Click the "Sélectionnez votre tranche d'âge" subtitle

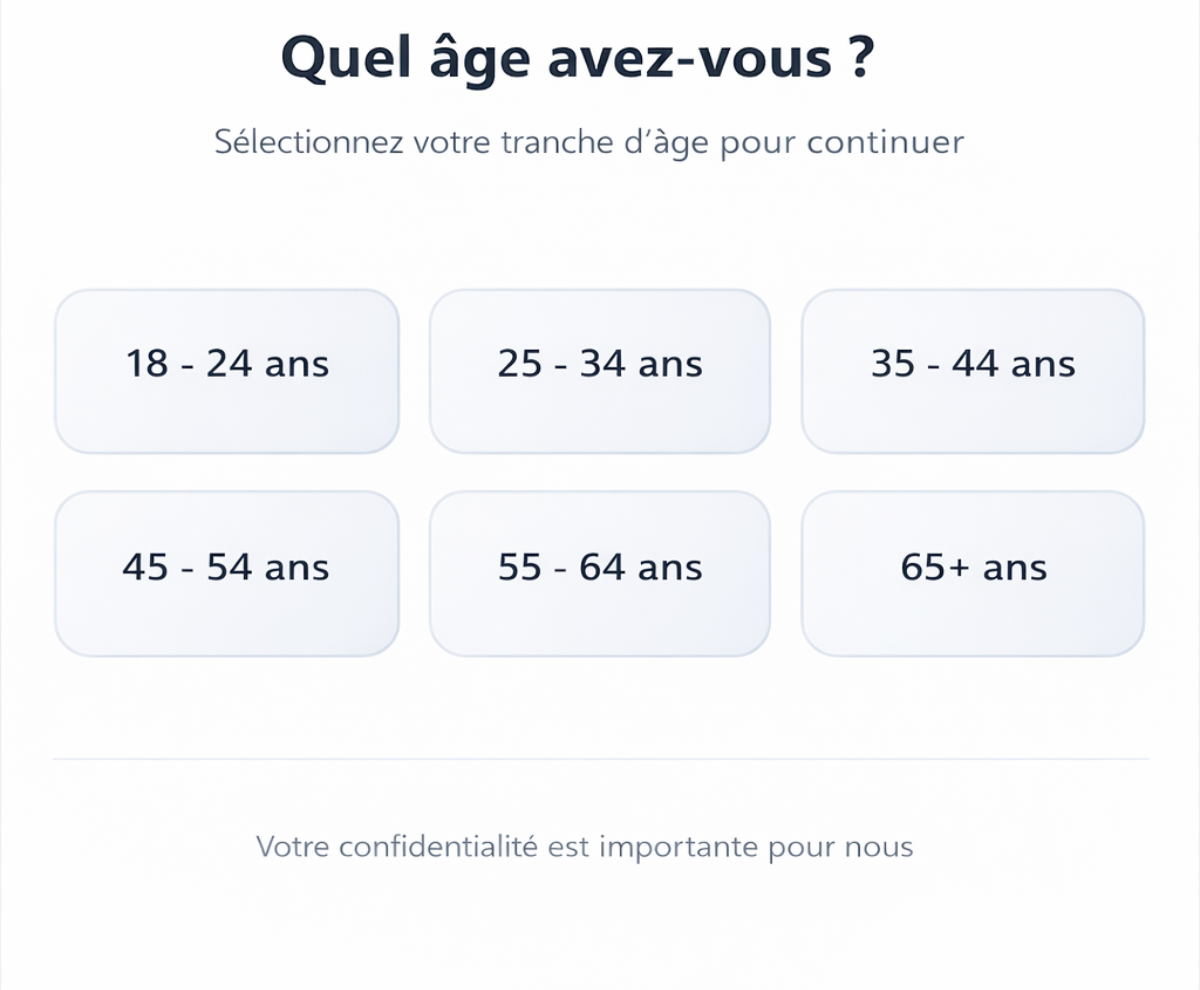pos(590,142)
